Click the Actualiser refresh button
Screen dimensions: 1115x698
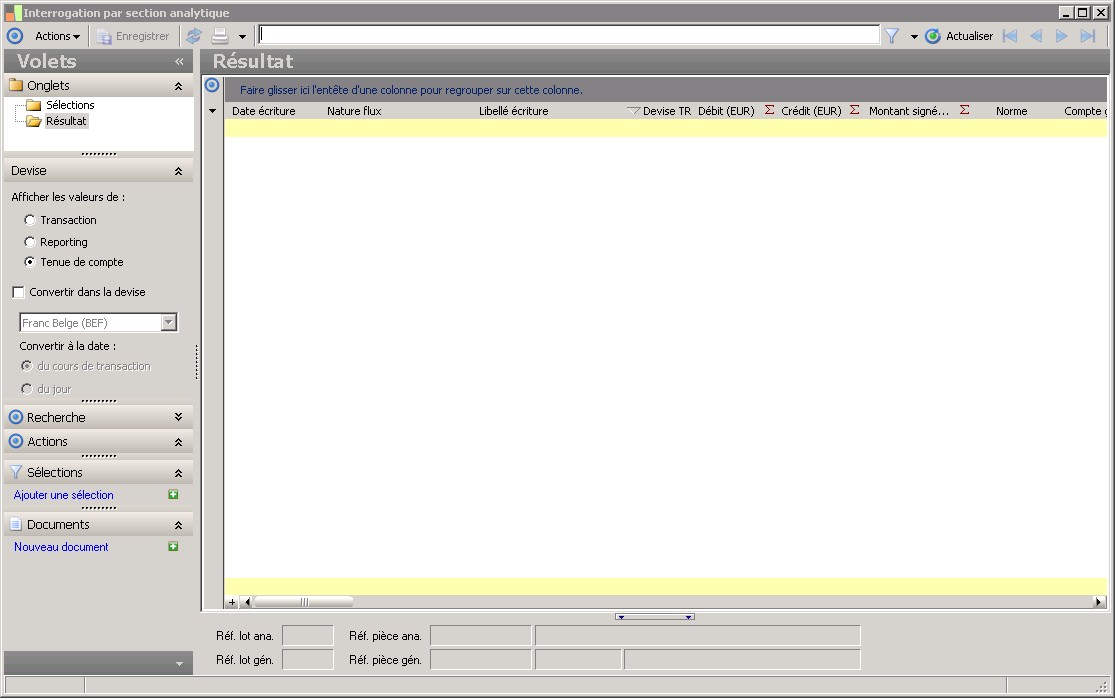(x=959, y=36)
